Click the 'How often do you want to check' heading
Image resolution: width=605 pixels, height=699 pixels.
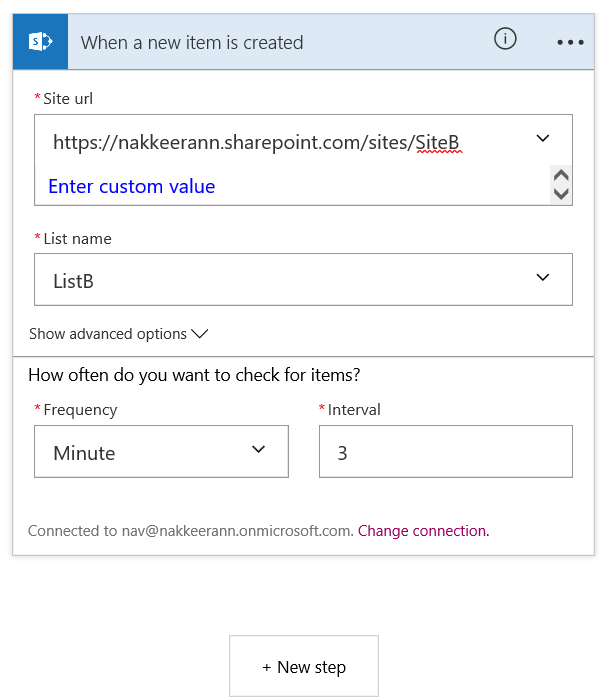pyautogui.click(x=194, y=376)
